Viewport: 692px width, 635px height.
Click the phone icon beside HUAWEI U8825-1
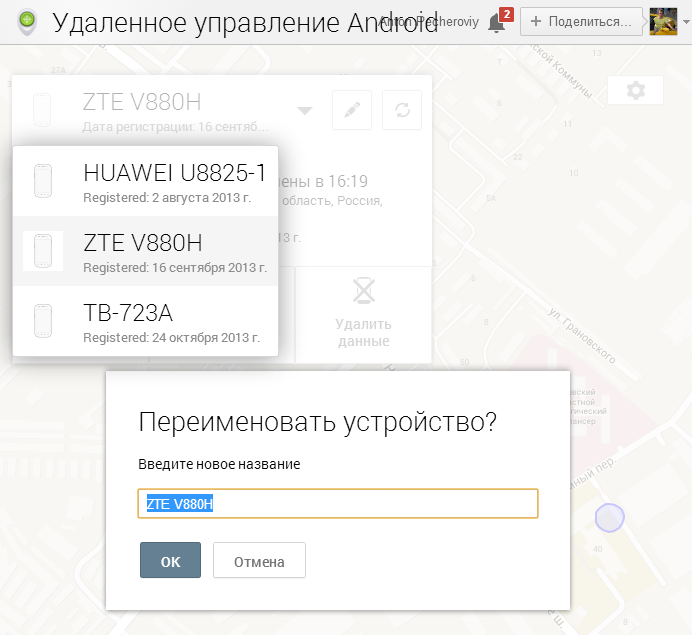tap(43, 181)
